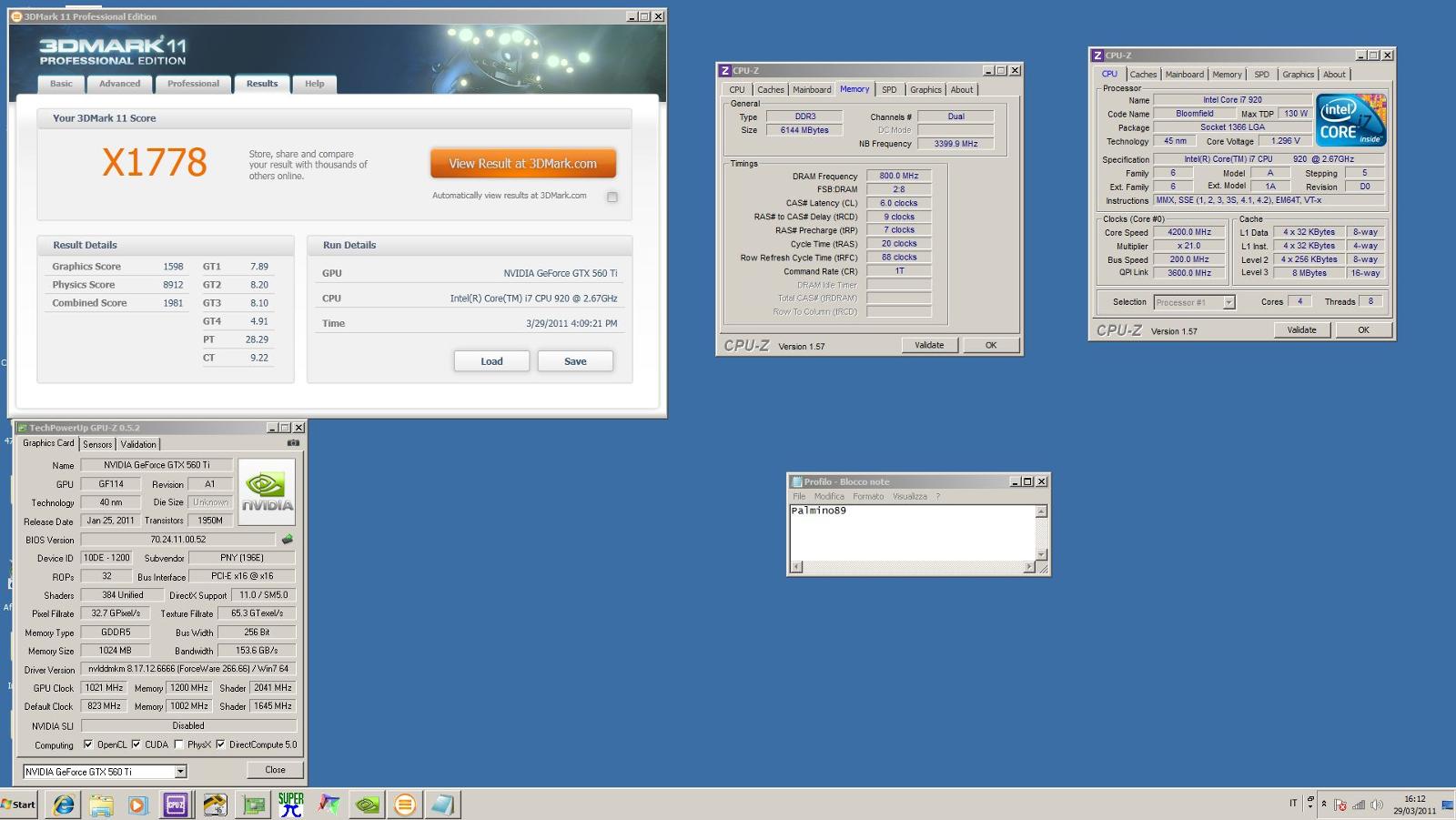Click Close button in GPU-Z

[275, 770]
